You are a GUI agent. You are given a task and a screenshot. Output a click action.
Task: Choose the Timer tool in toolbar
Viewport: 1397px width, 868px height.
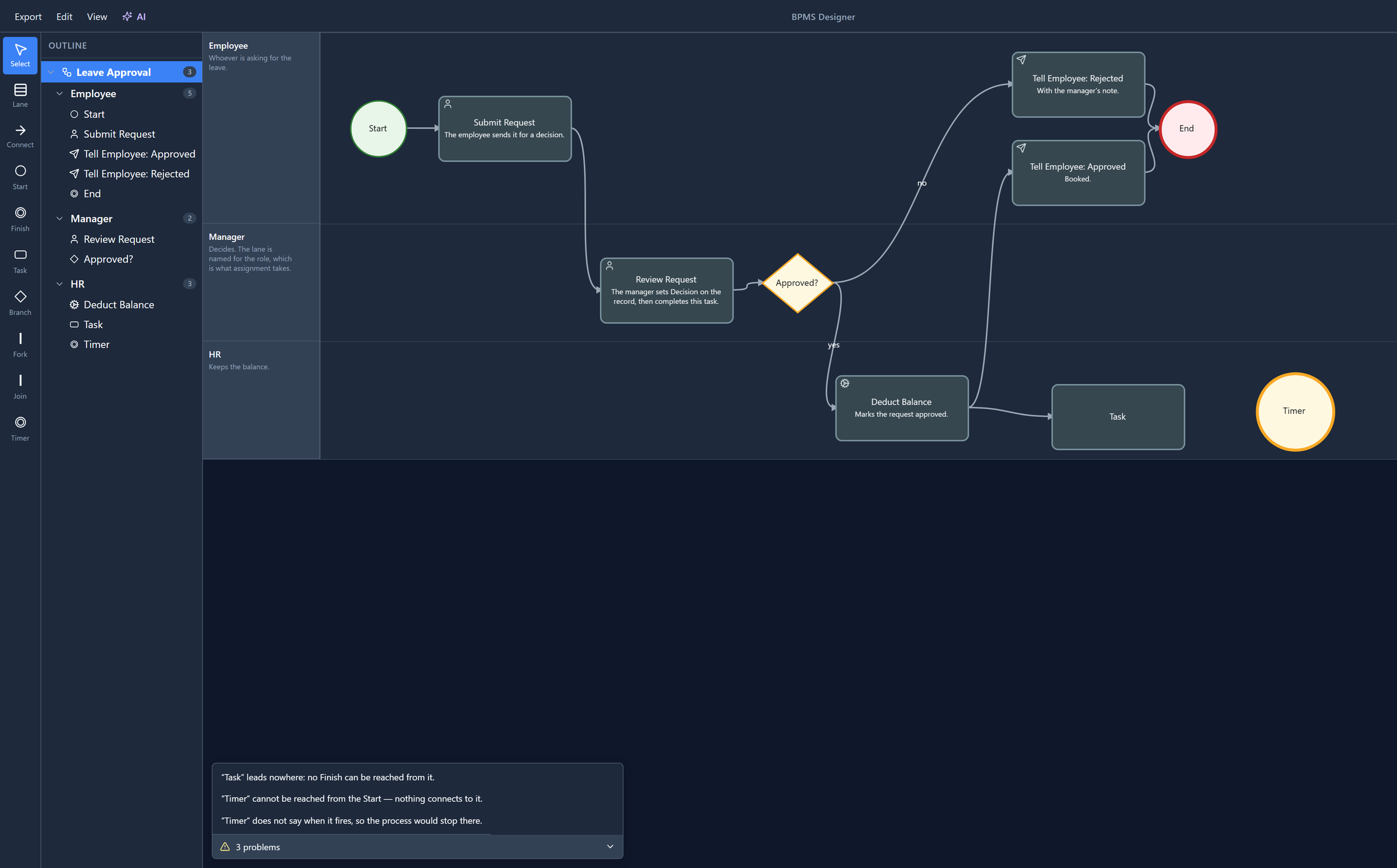click(20, 429)
